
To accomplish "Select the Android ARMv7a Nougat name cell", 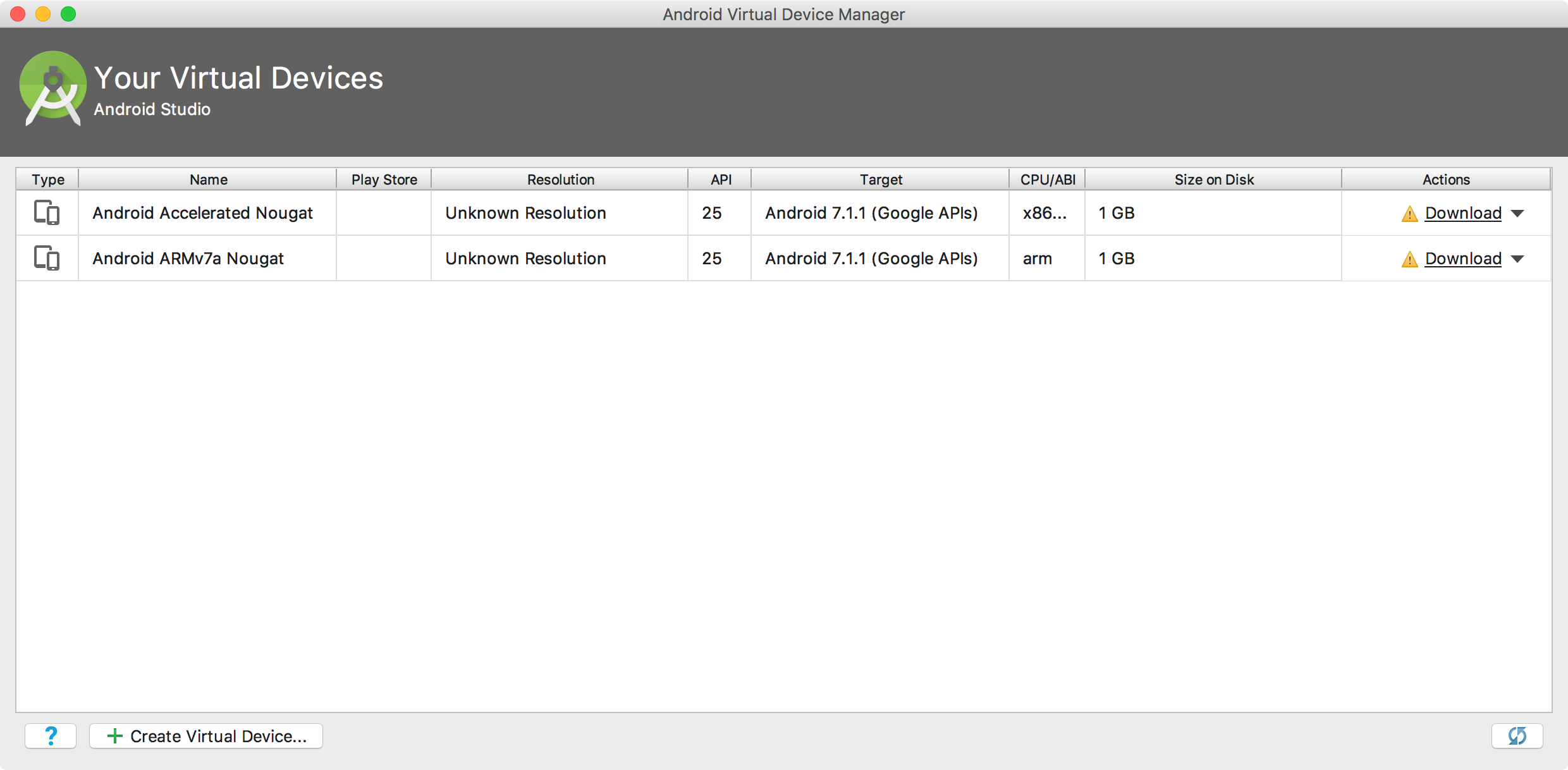I will click(x=207, y=259).
